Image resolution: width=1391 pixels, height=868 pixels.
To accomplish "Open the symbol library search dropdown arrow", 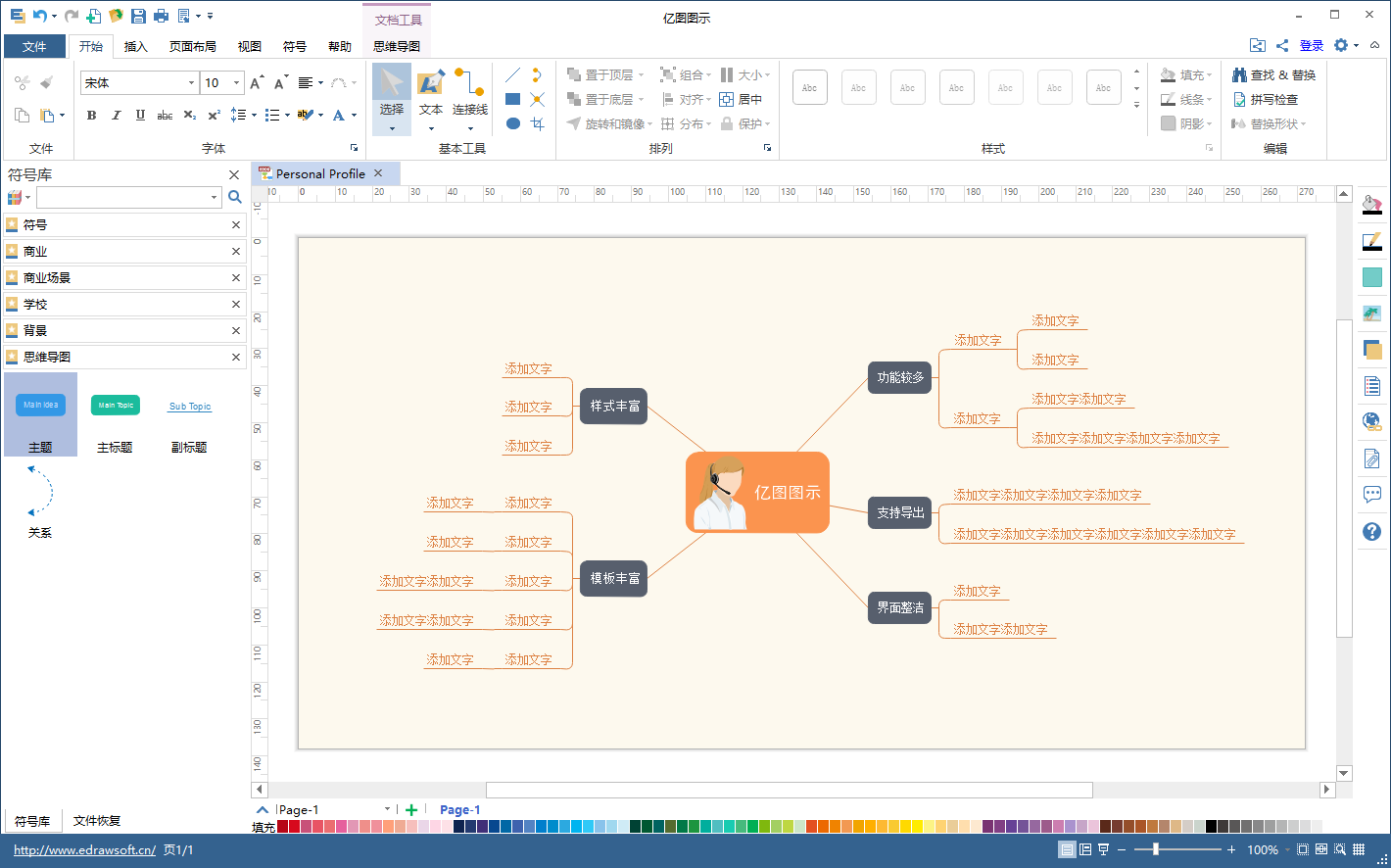I will pos(214,197).
